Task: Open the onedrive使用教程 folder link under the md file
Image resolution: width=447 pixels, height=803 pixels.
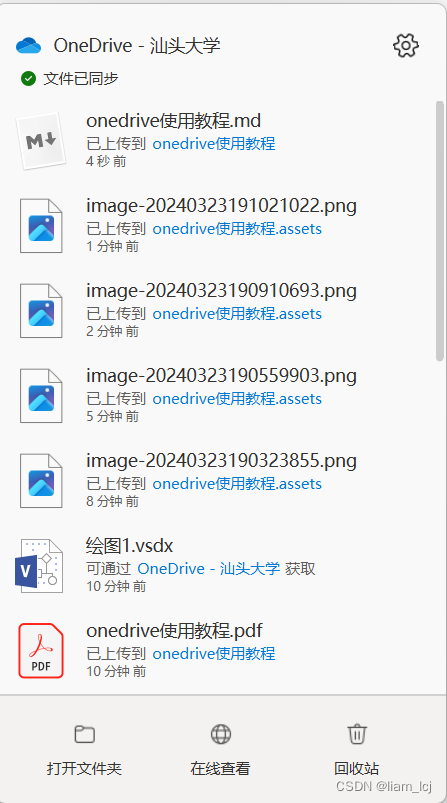Action: 214,143
